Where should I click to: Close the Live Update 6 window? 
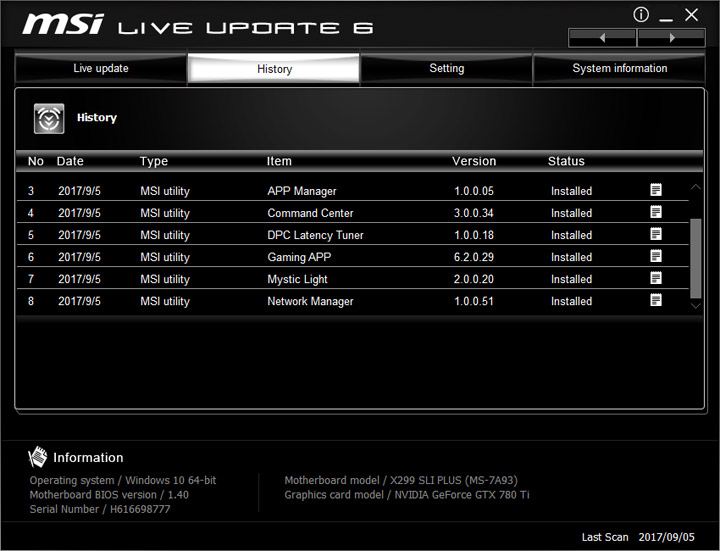pyautogui.click(x=691, y=15)
